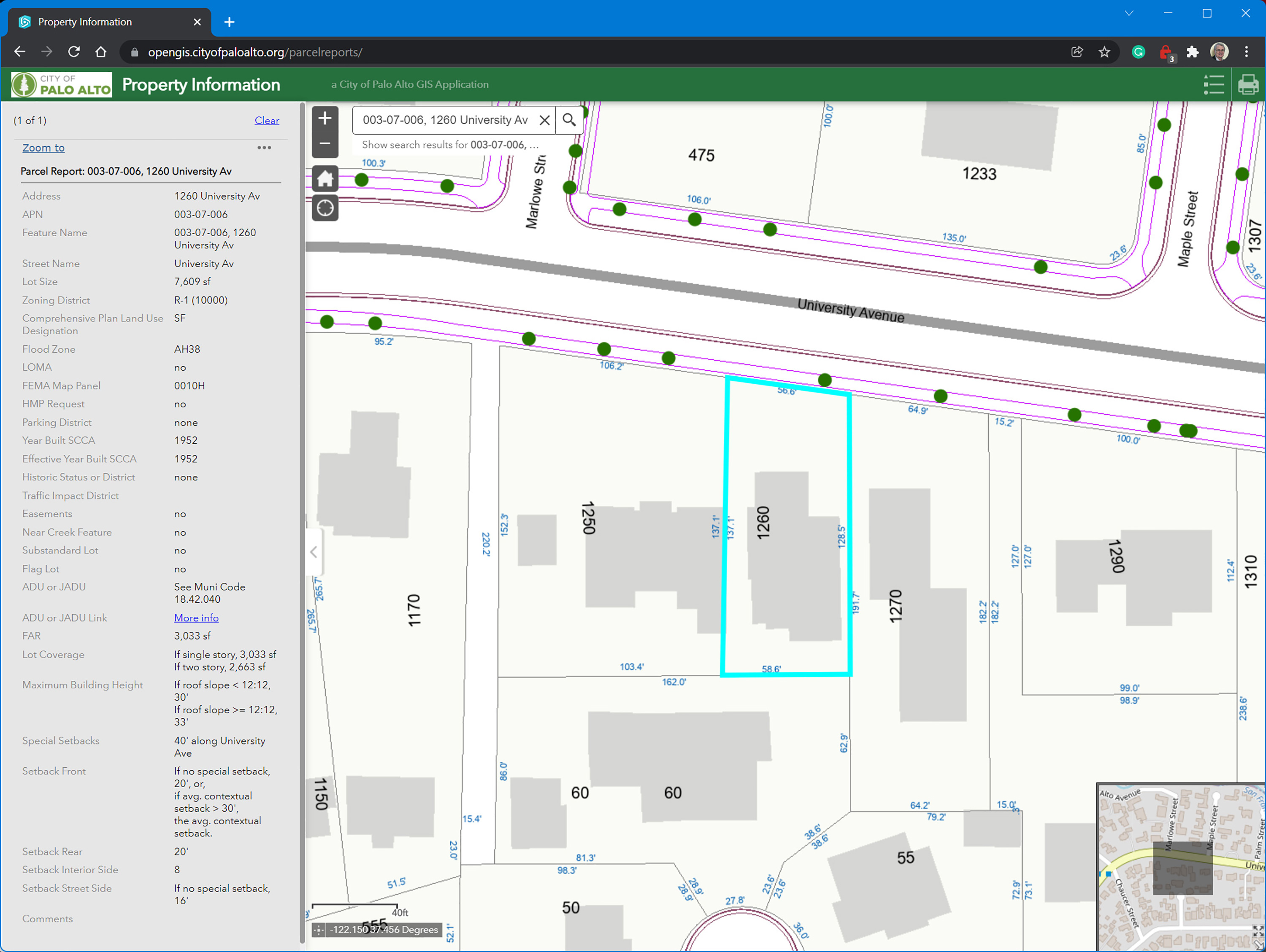Click the Special Setbacks value text

click(220, 747)
